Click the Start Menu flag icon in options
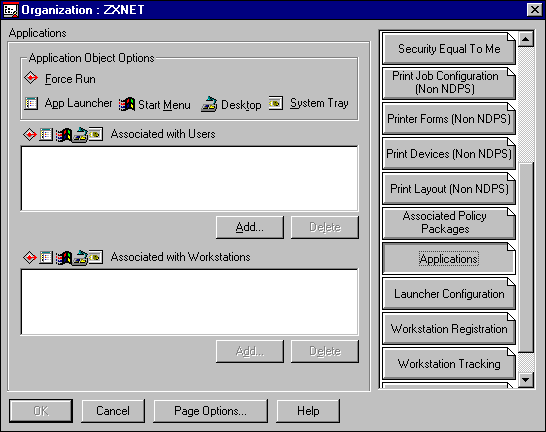The image size is (546, 432). 127,104
